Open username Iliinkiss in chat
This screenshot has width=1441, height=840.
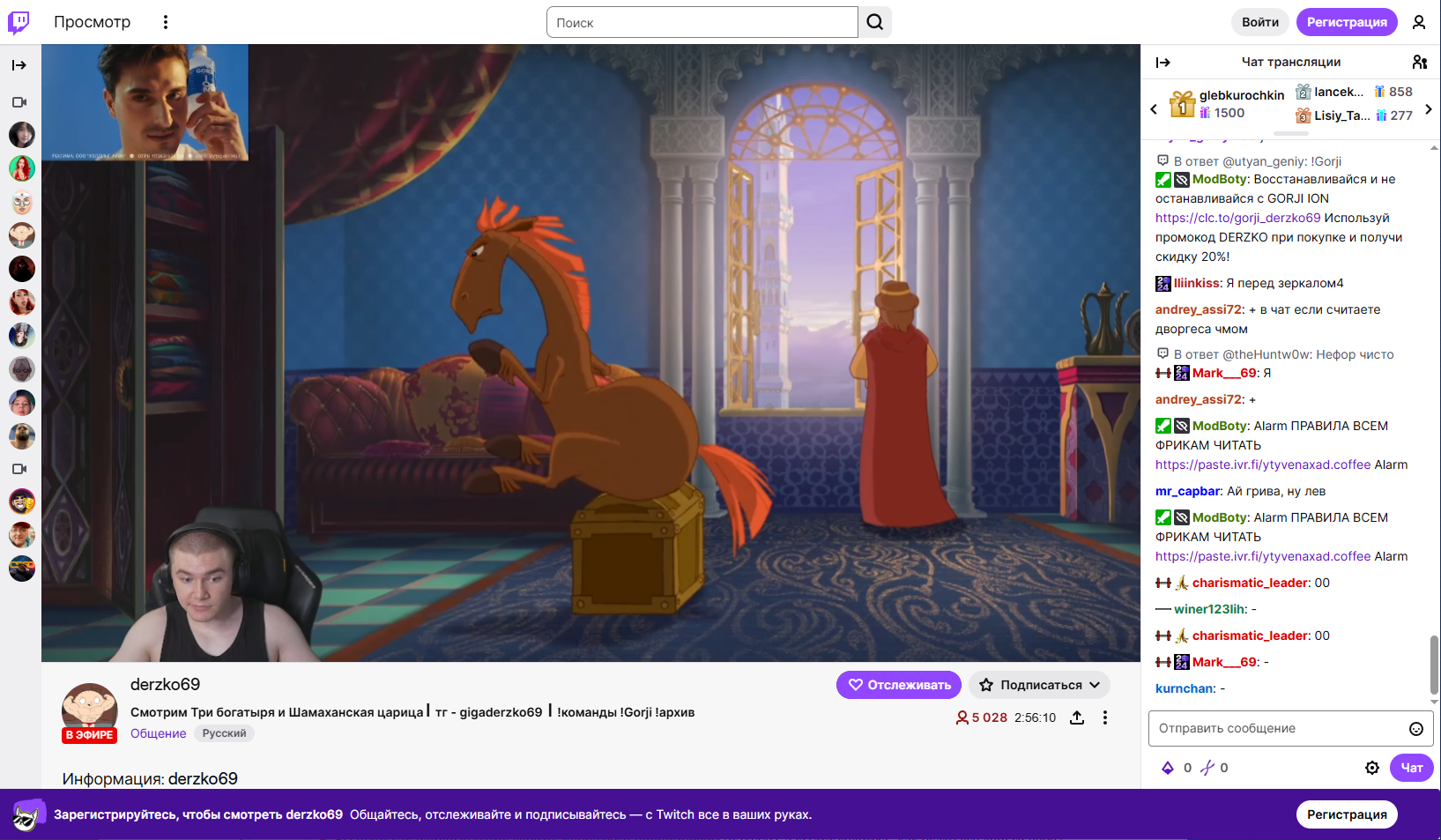pos(1197,283)
